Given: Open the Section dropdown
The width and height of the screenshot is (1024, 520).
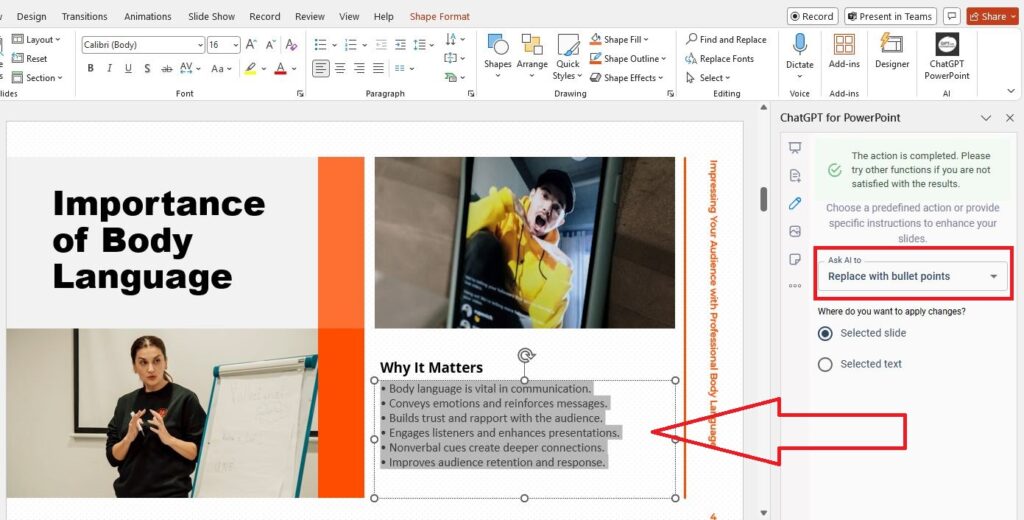Looking at the screenshot, I should pyautogui.click(x=37, y=78).
